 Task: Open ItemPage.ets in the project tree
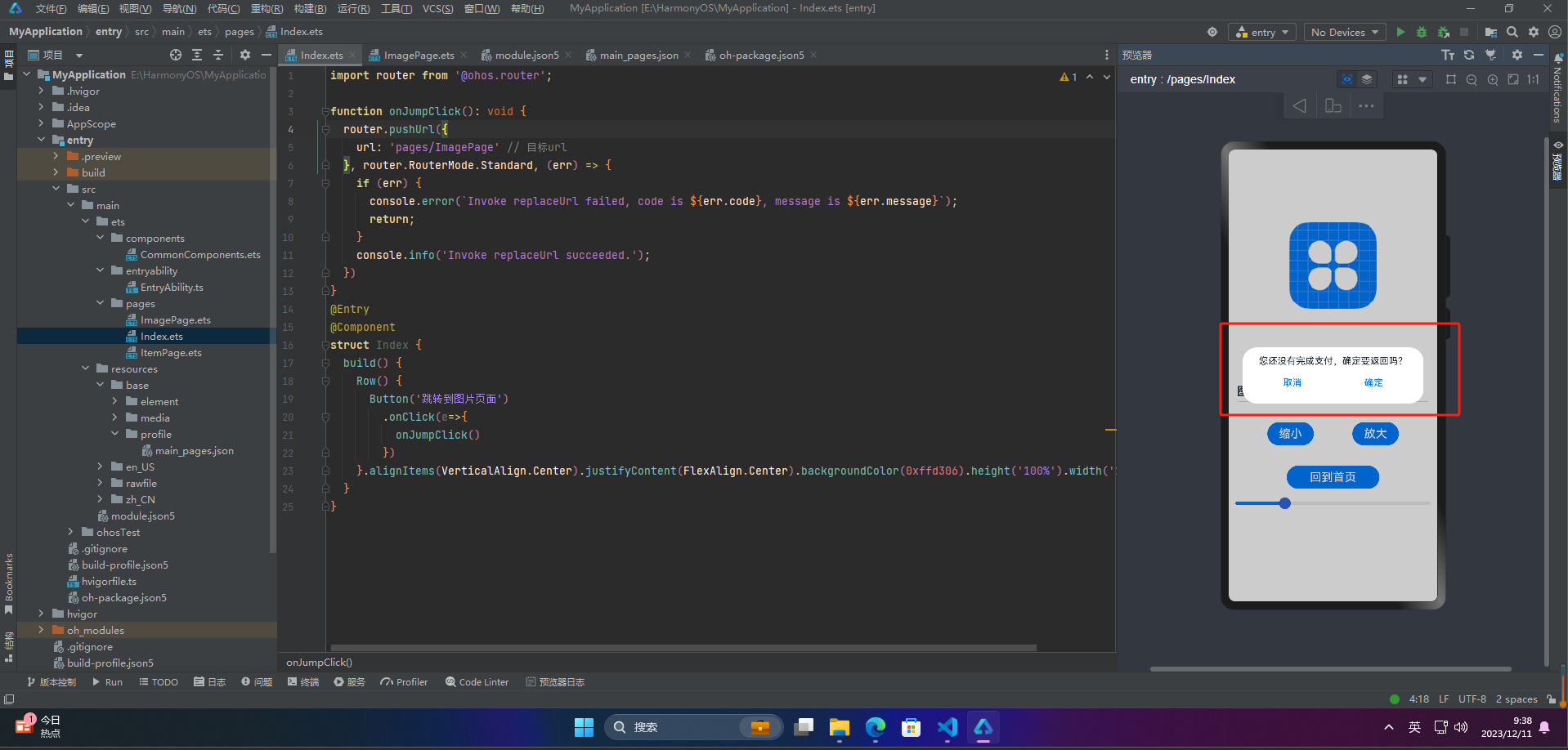[171, 353]
